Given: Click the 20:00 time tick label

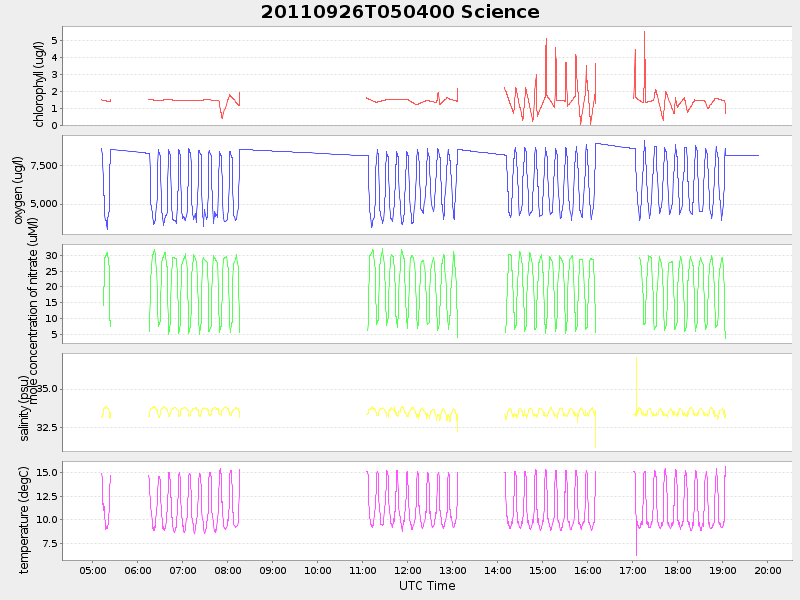Looking at the screenshot, I should tap(767, 570).
